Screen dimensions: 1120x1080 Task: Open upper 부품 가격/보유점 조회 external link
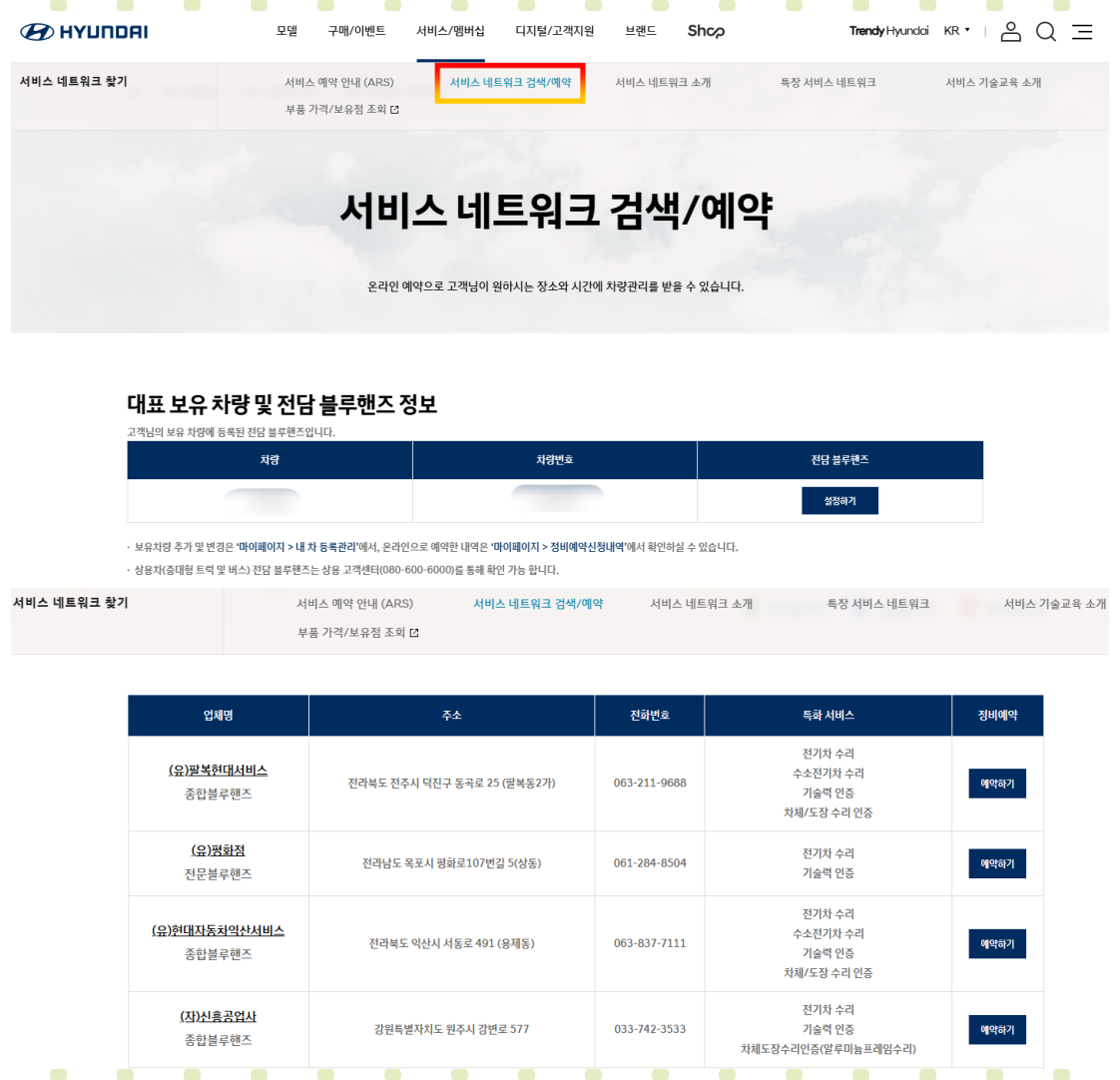(x=342, y=109)
